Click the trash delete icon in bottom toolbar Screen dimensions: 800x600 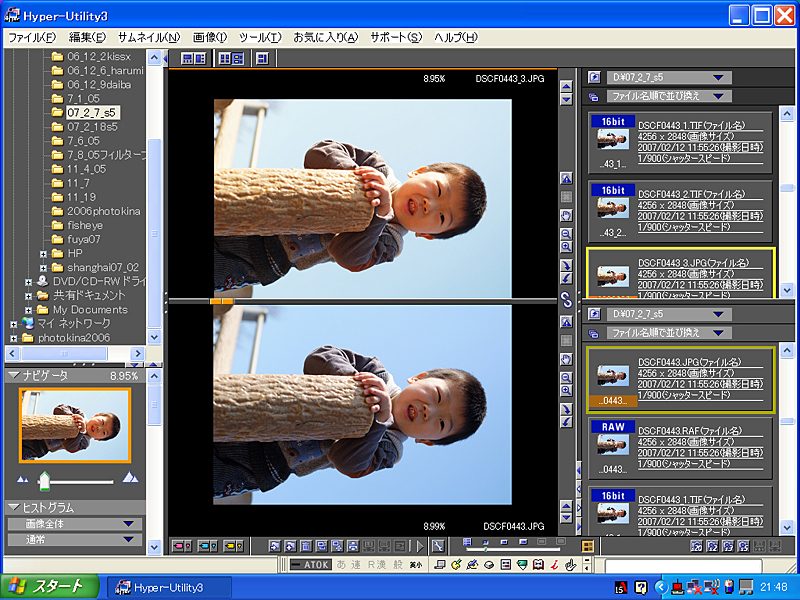pos(306,546)
